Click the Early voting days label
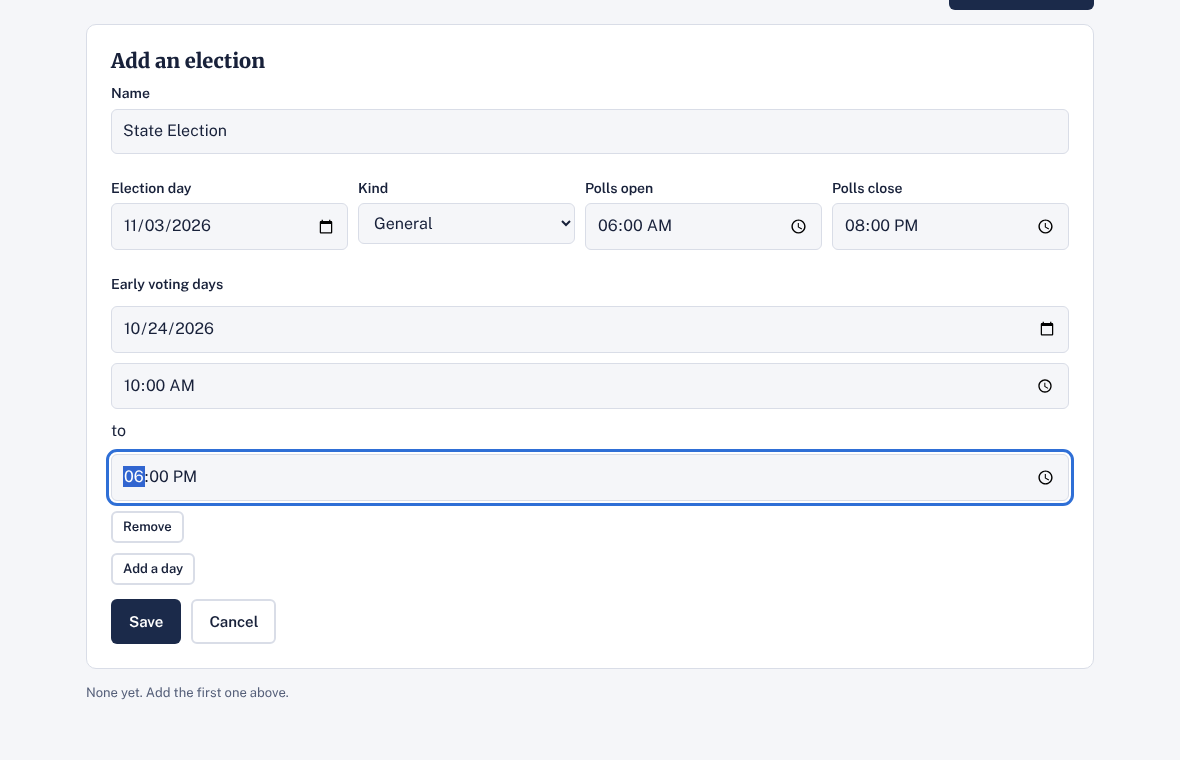This screenshot has width=1180, height=760. (167, 284)
